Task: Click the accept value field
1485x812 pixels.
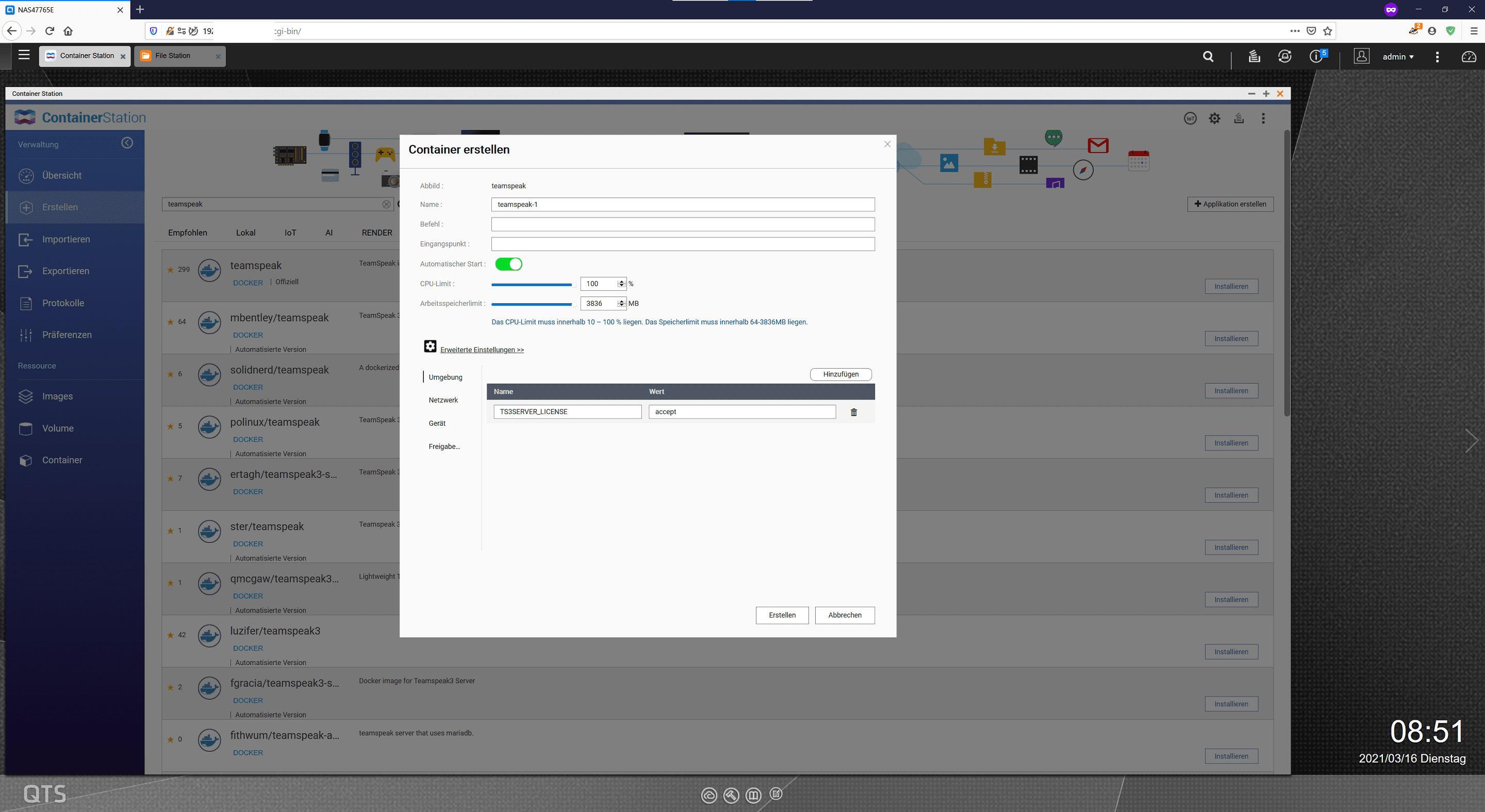Action: click(742, 411)
